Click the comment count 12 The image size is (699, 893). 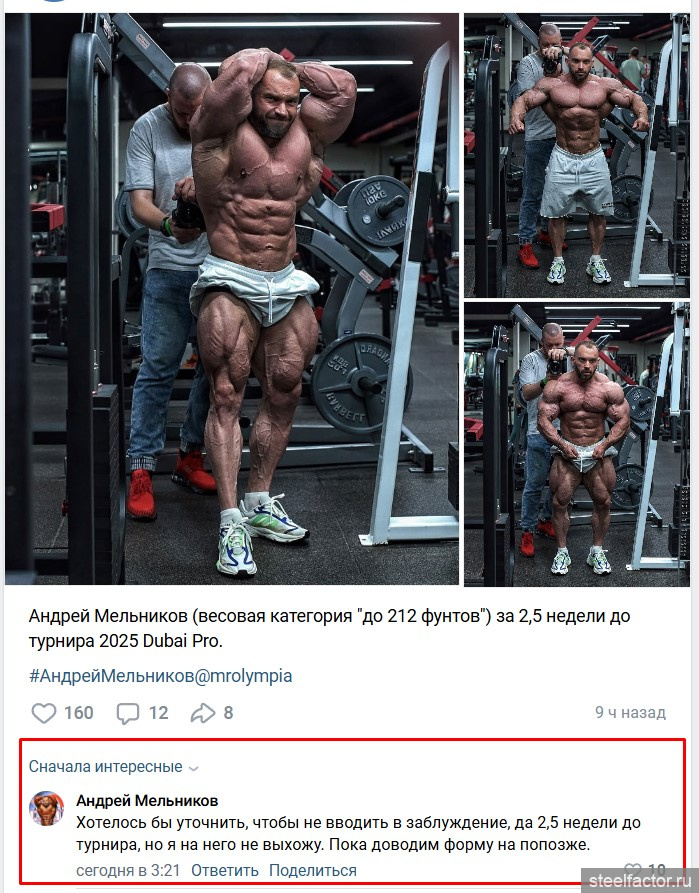(x=158, y=713)
